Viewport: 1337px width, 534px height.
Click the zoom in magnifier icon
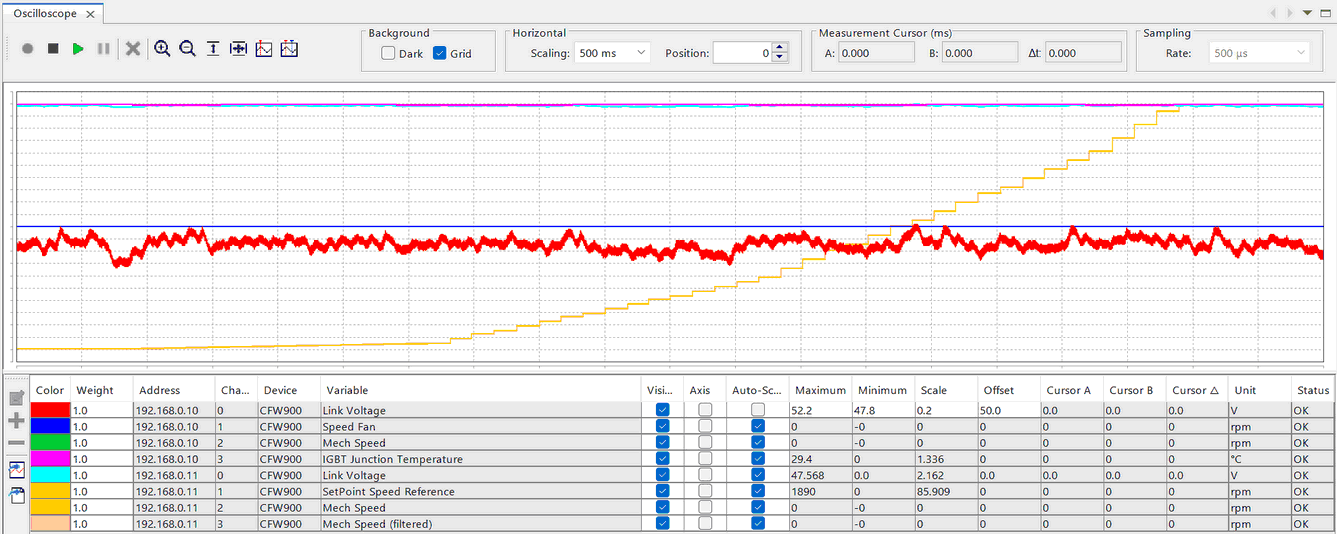[x=162, y=49]
